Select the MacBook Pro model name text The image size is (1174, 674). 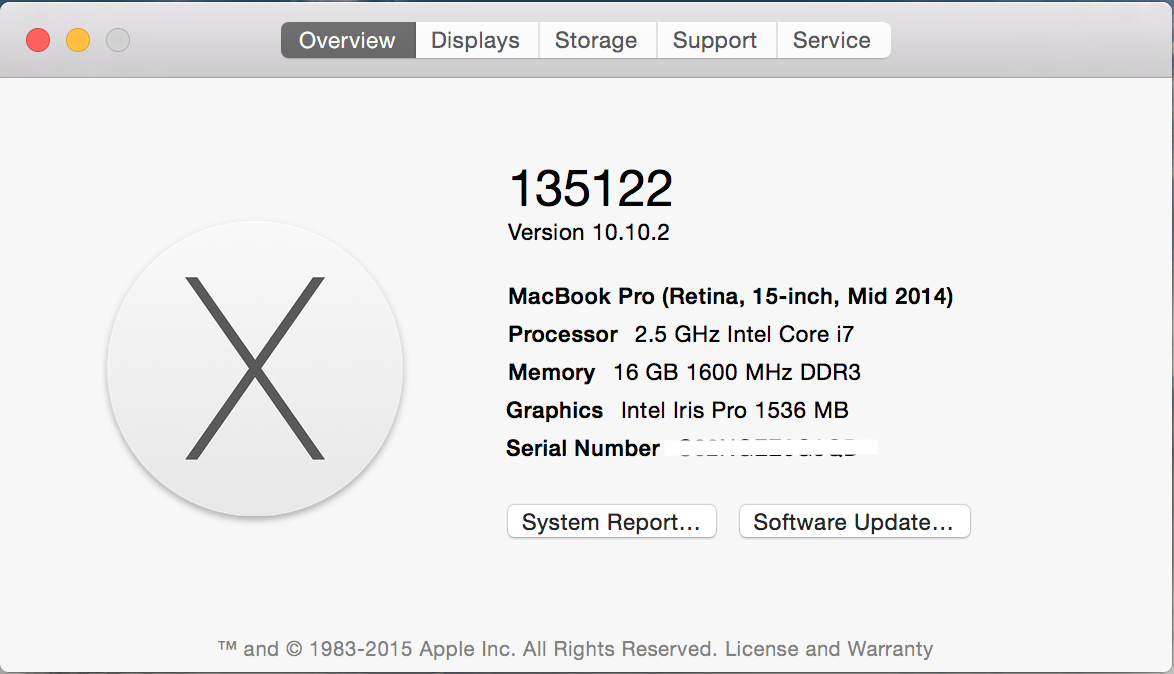pos(731,297)
